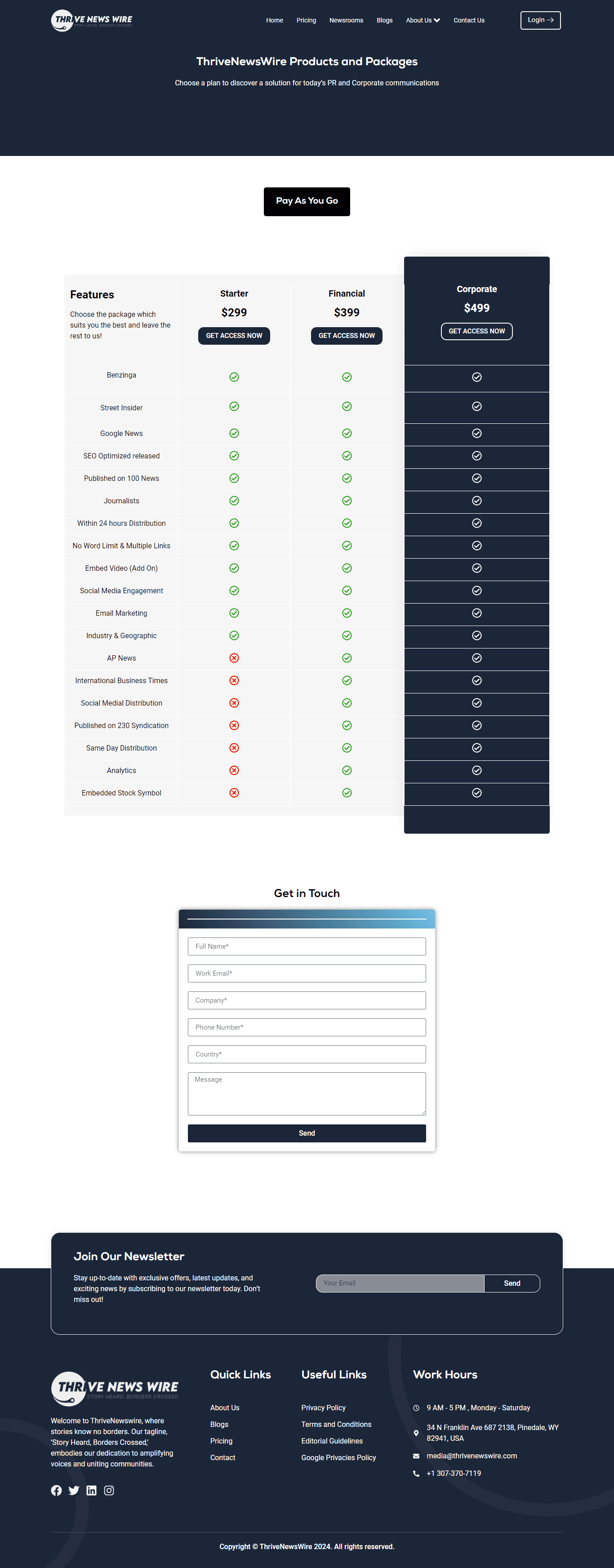Click the newsletter Send button

pos(512,1283)
